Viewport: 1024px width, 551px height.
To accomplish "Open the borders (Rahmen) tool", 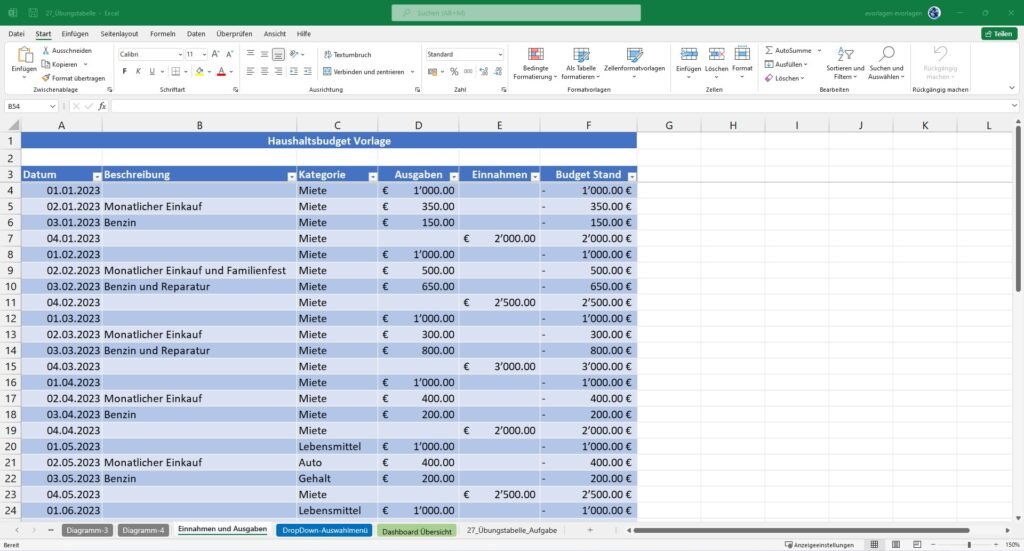I will 176,71.
